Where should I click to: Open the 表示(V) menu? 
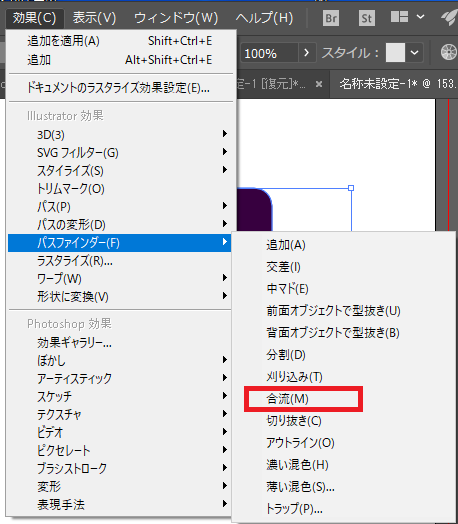point(95,18)
